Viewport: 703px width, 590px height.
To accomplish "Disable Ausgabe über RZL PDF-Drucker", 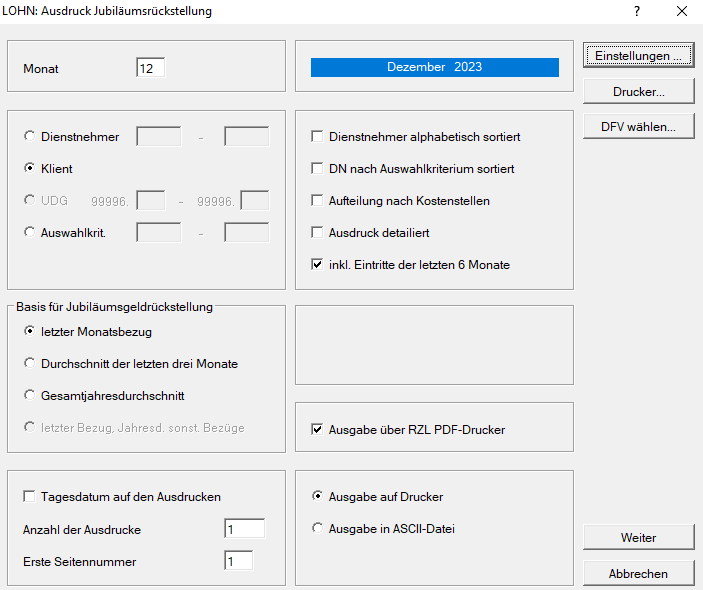I will (x=318, y=430).
